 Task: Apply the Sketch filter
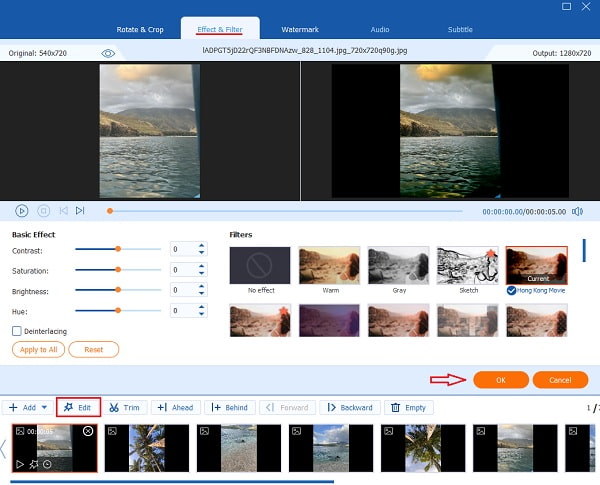468,265
